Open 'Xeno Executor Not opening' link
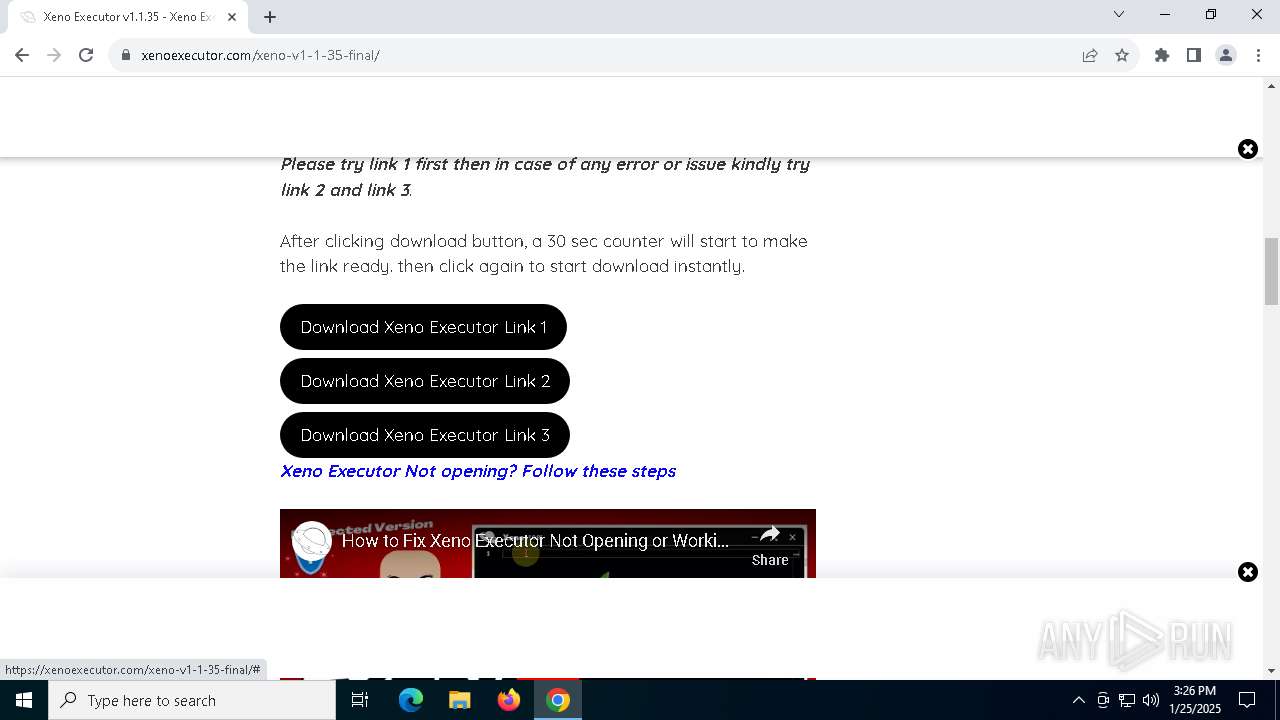Image resolution: width=1280 pixels, height=720 pixels. coord(478,471)
